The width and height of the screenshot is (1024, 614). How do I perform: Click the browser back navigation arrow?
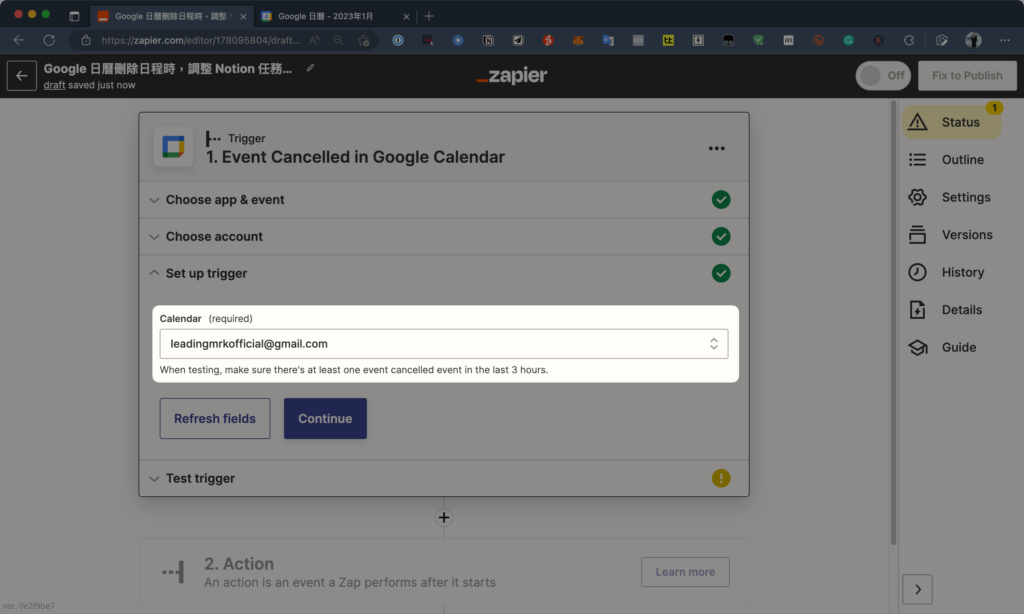point(18,40)
